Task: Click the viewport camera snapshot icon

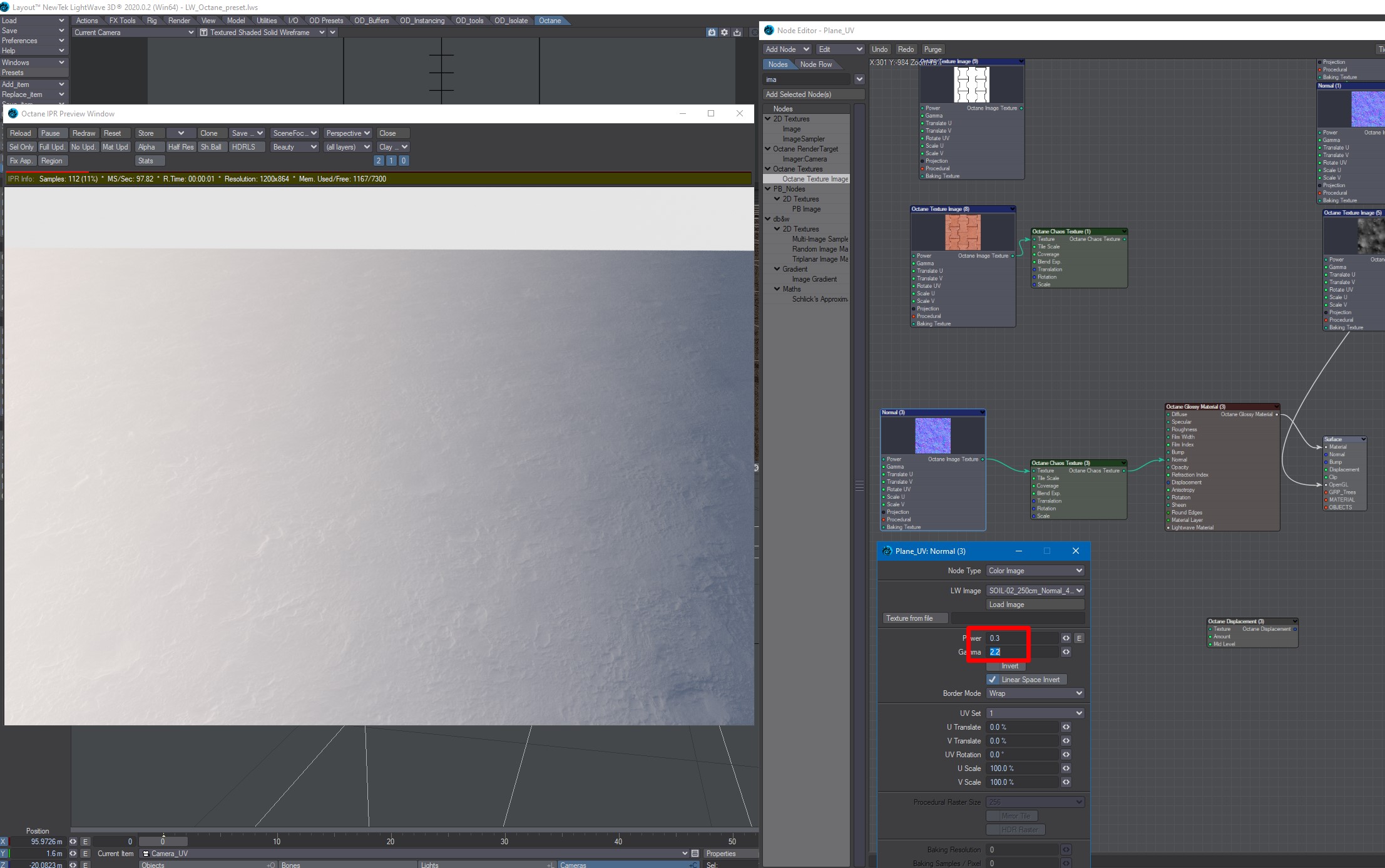Action: (x=712, y=33)
